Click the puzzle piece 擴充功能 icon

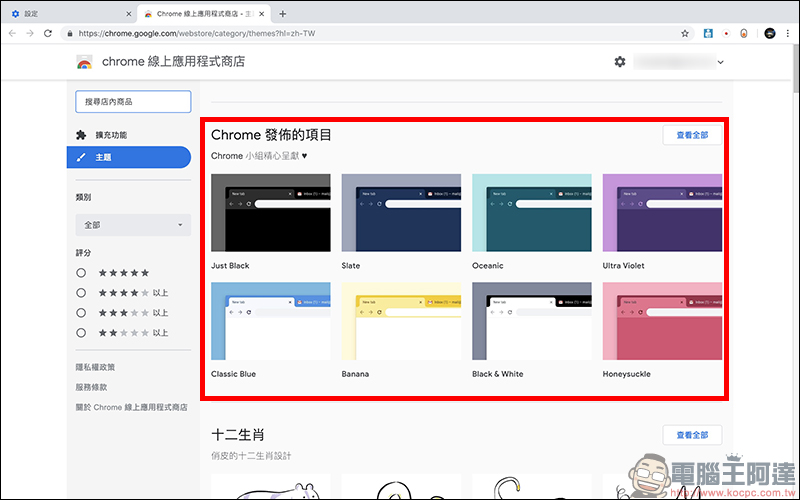81,135
